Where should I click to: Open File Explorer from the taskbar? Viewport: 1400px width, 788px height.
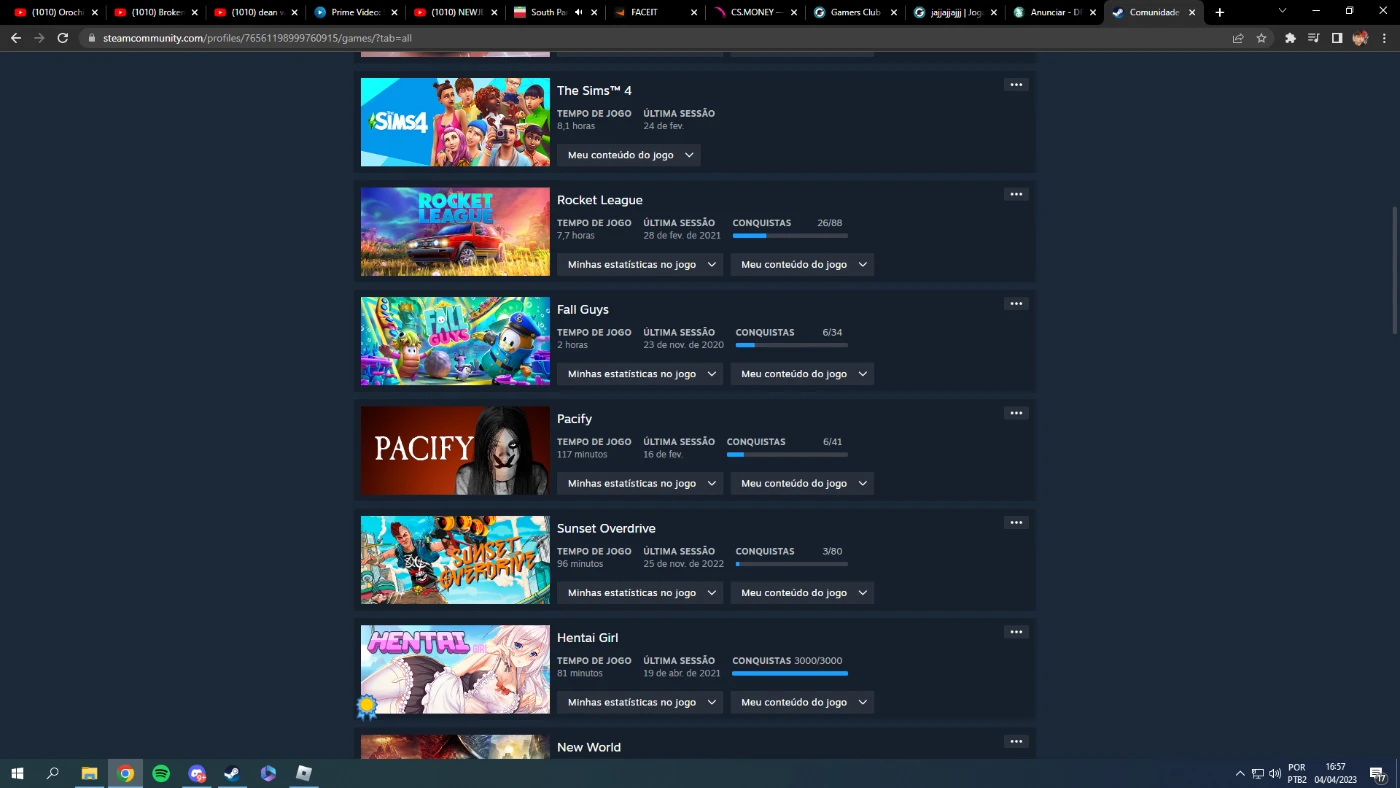click(89, 773)
